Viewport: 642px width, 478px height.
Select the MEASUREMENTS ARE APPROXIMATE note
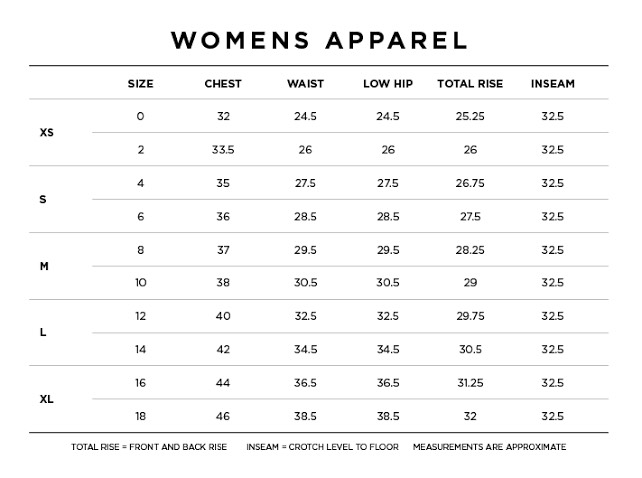(x=490, y=447)
